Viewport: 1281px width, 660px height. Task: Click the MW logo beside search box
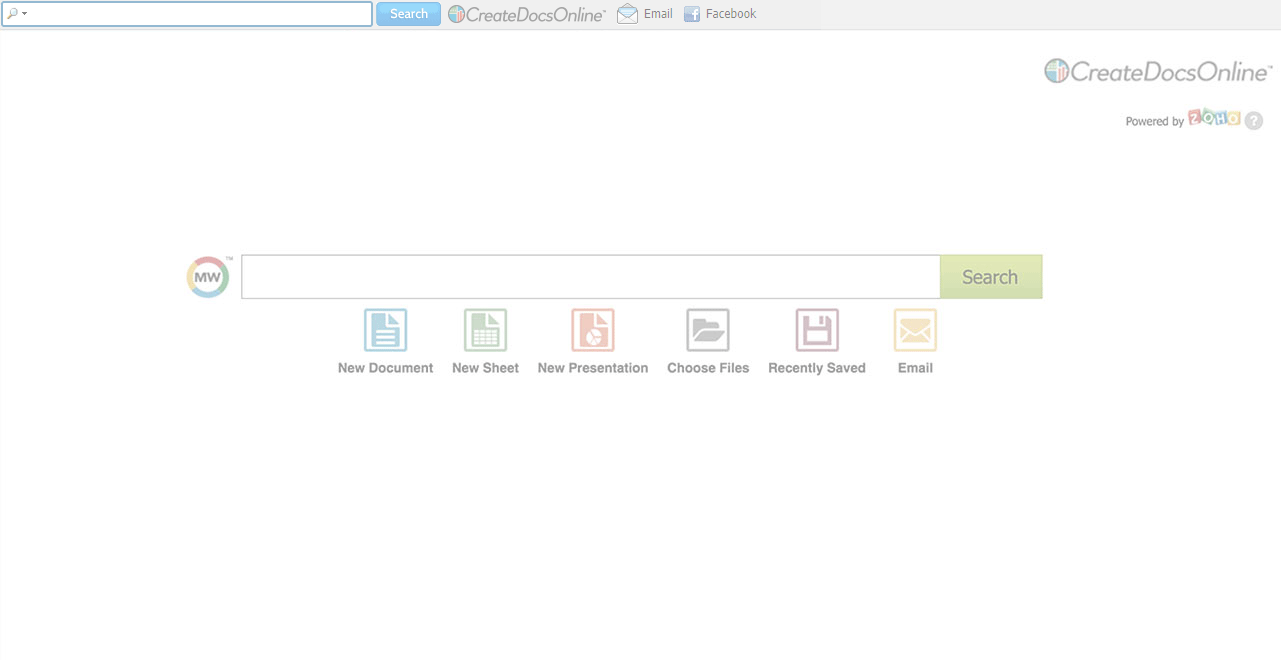[208, 277]
